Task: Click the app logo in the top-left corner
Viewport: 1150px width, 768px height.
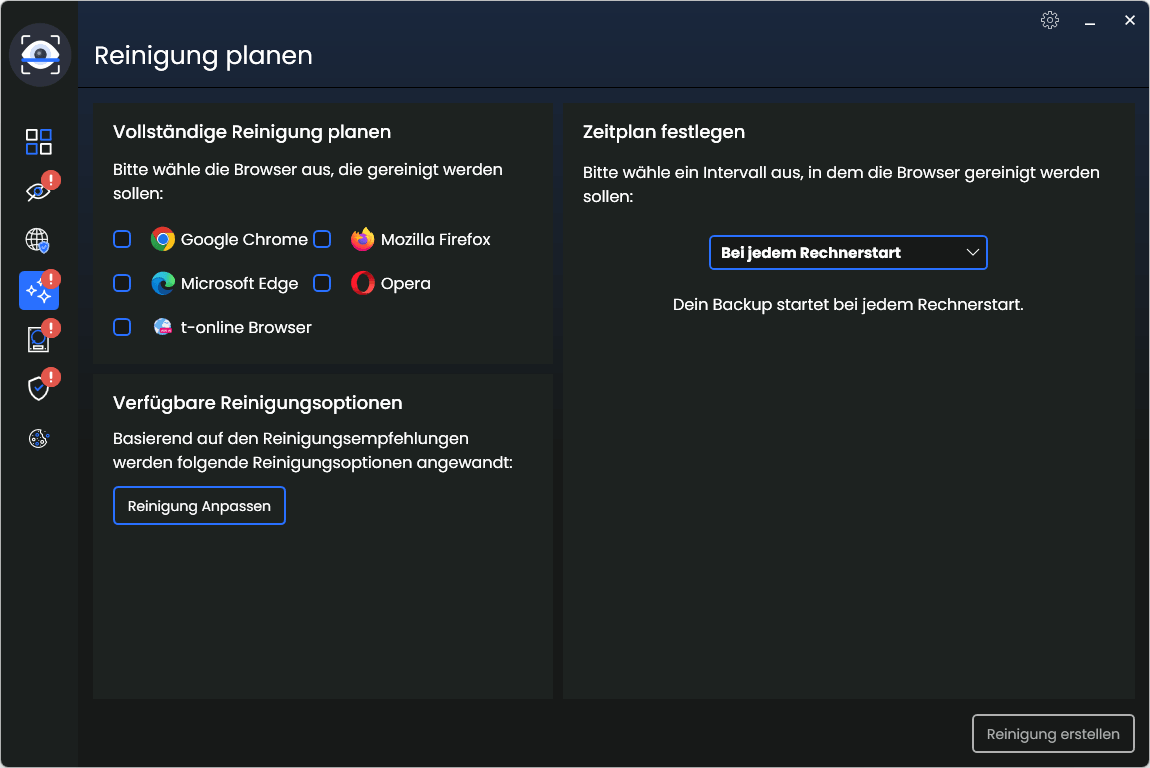Action: (x=40, y=55)
